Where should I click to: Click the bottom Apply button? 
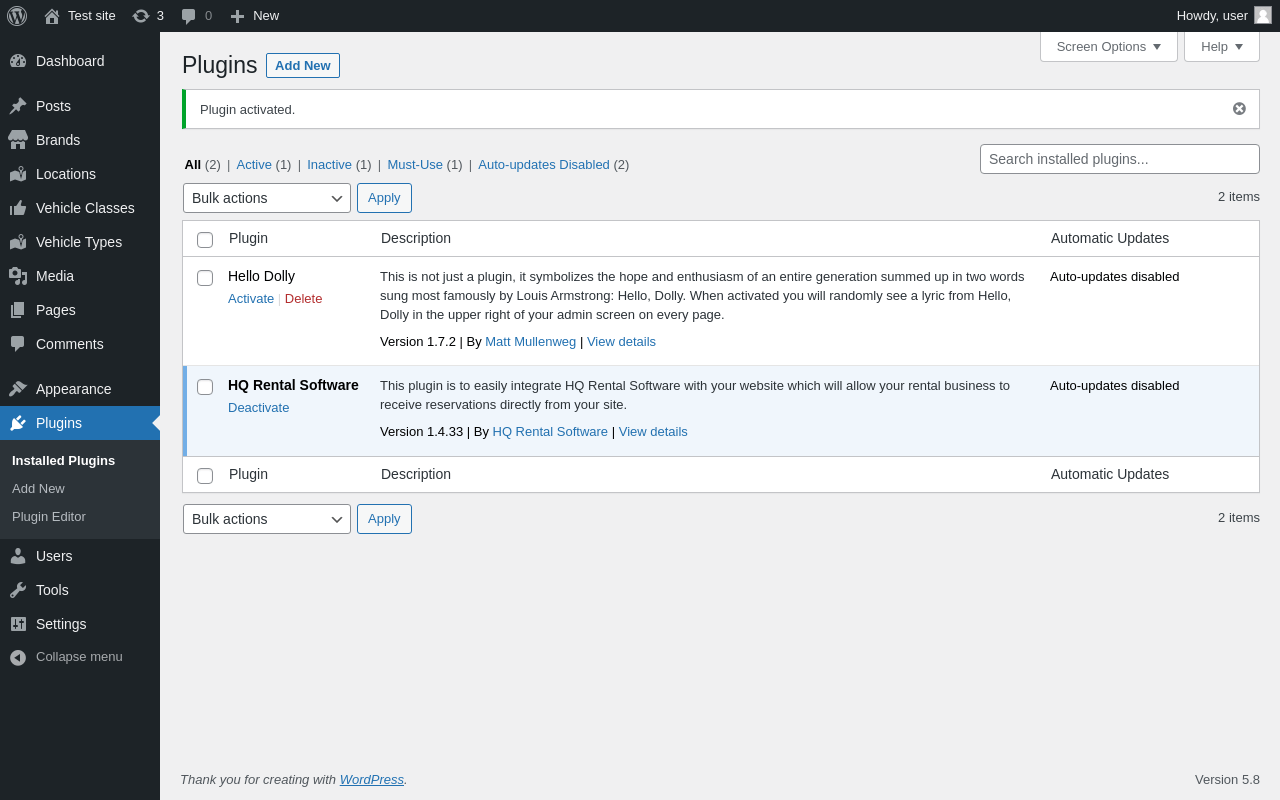point(384,519)
